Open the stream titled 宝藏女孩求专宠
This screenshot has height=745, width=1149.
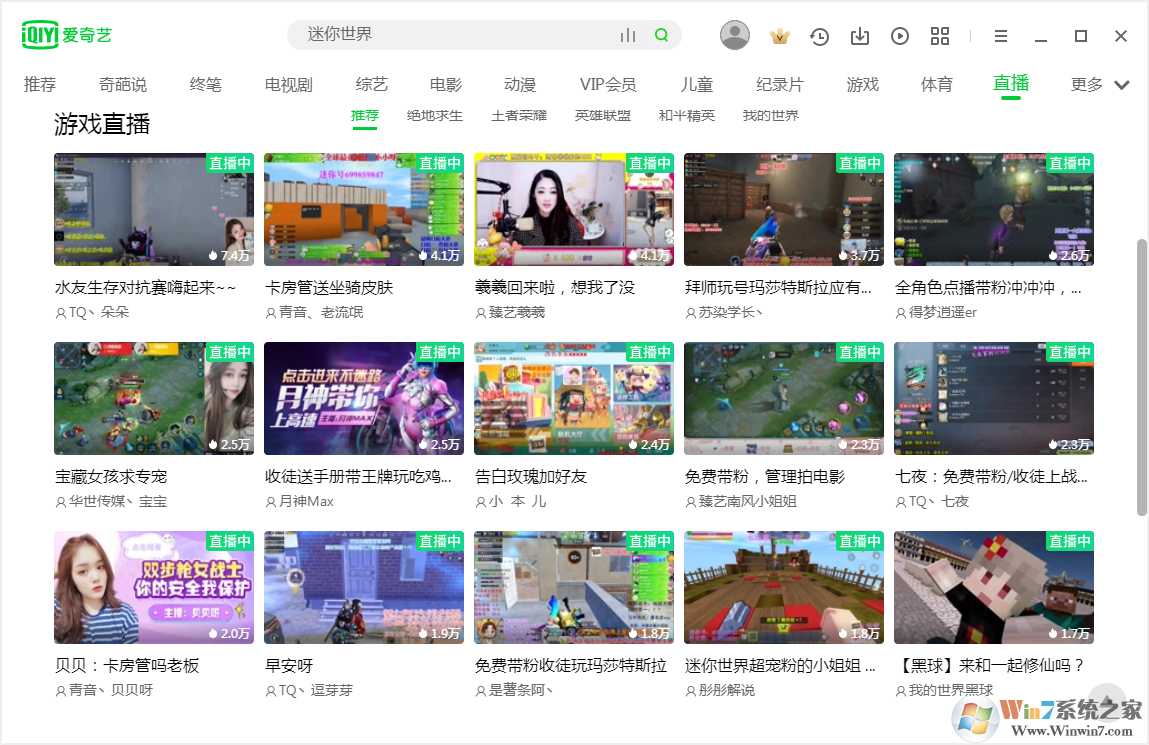point(109,477)
